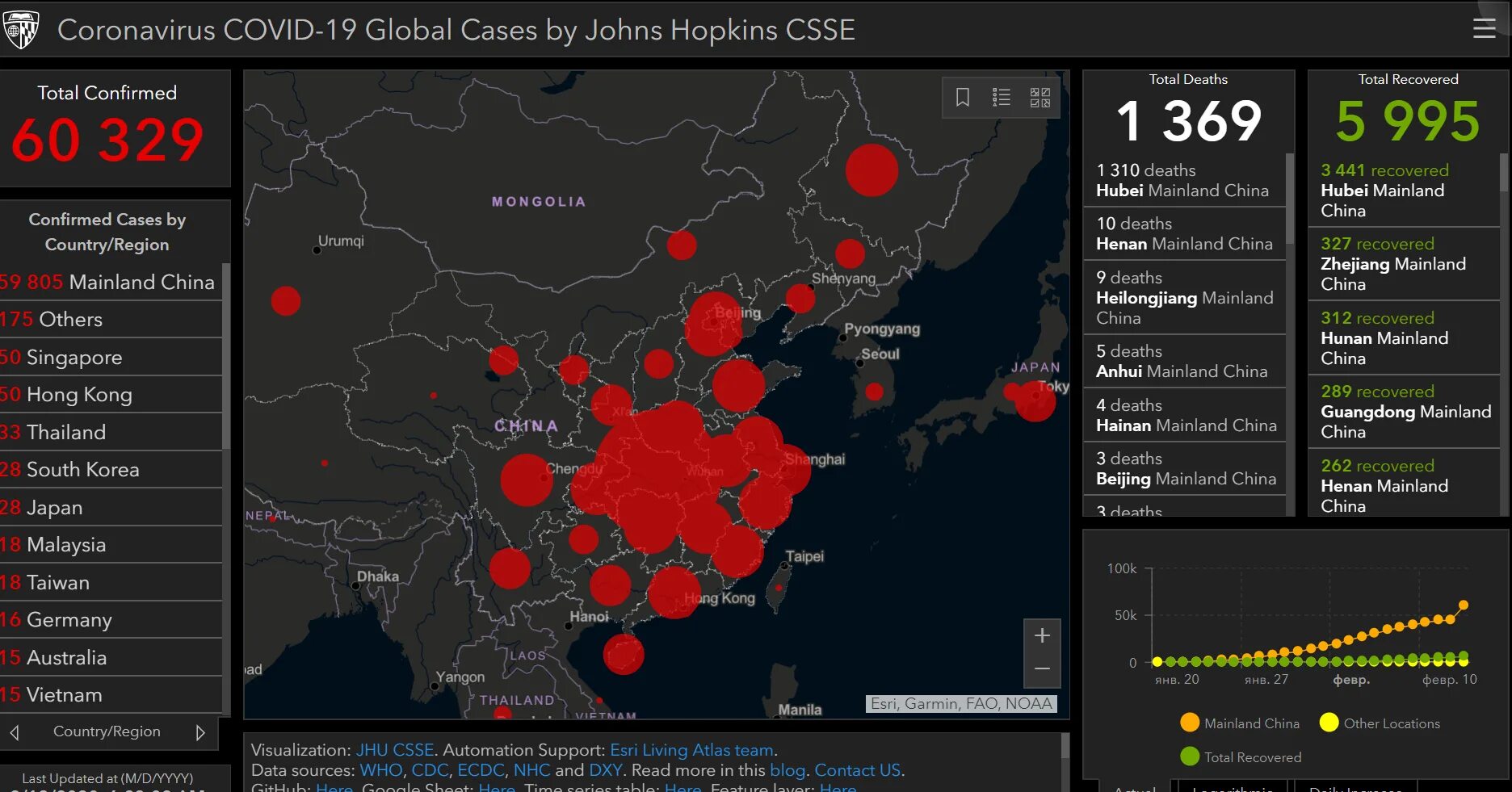This screenshot has height=792, width=1512.
Task: Select Hong Kong in confirmed cases list
Action: (x=111, y=394)
